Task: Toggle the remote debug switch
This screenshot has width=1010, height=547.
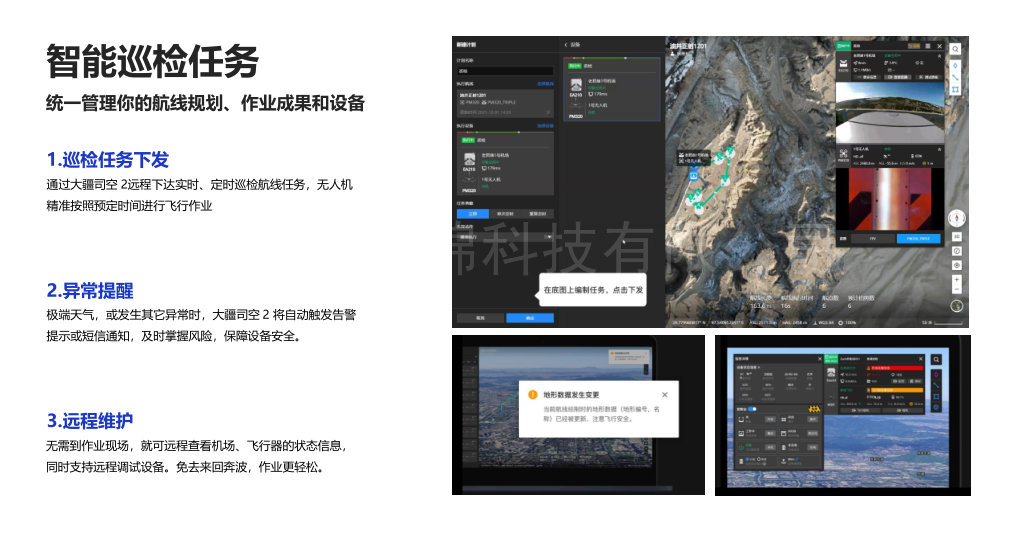Action: [752, 410]
